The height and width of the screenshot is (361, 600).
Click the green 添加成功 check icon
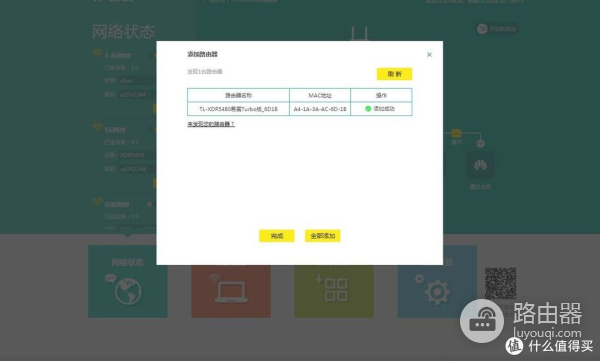tap(368, 109)
